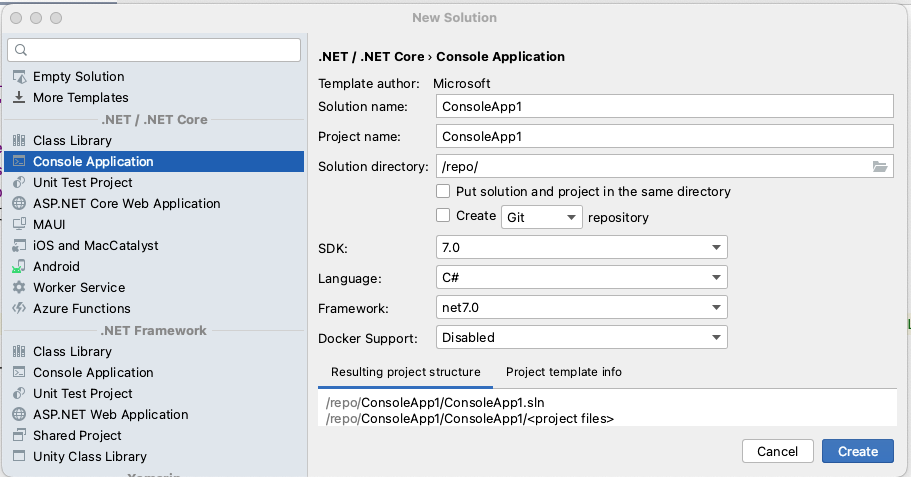911x477 pixels.
Task: Click the Microsoft template author text
Action: tap(462, 84)
